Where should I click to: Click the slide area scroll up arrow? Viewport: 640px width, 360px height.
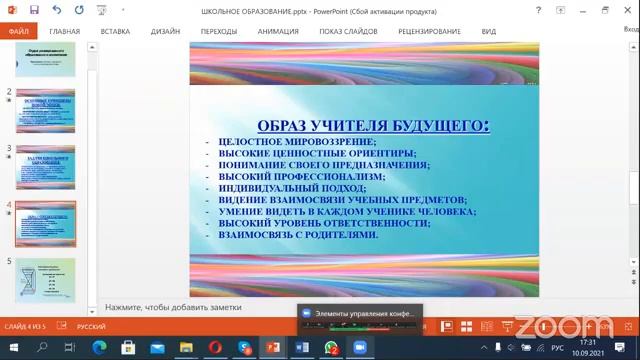pos(633,47)
